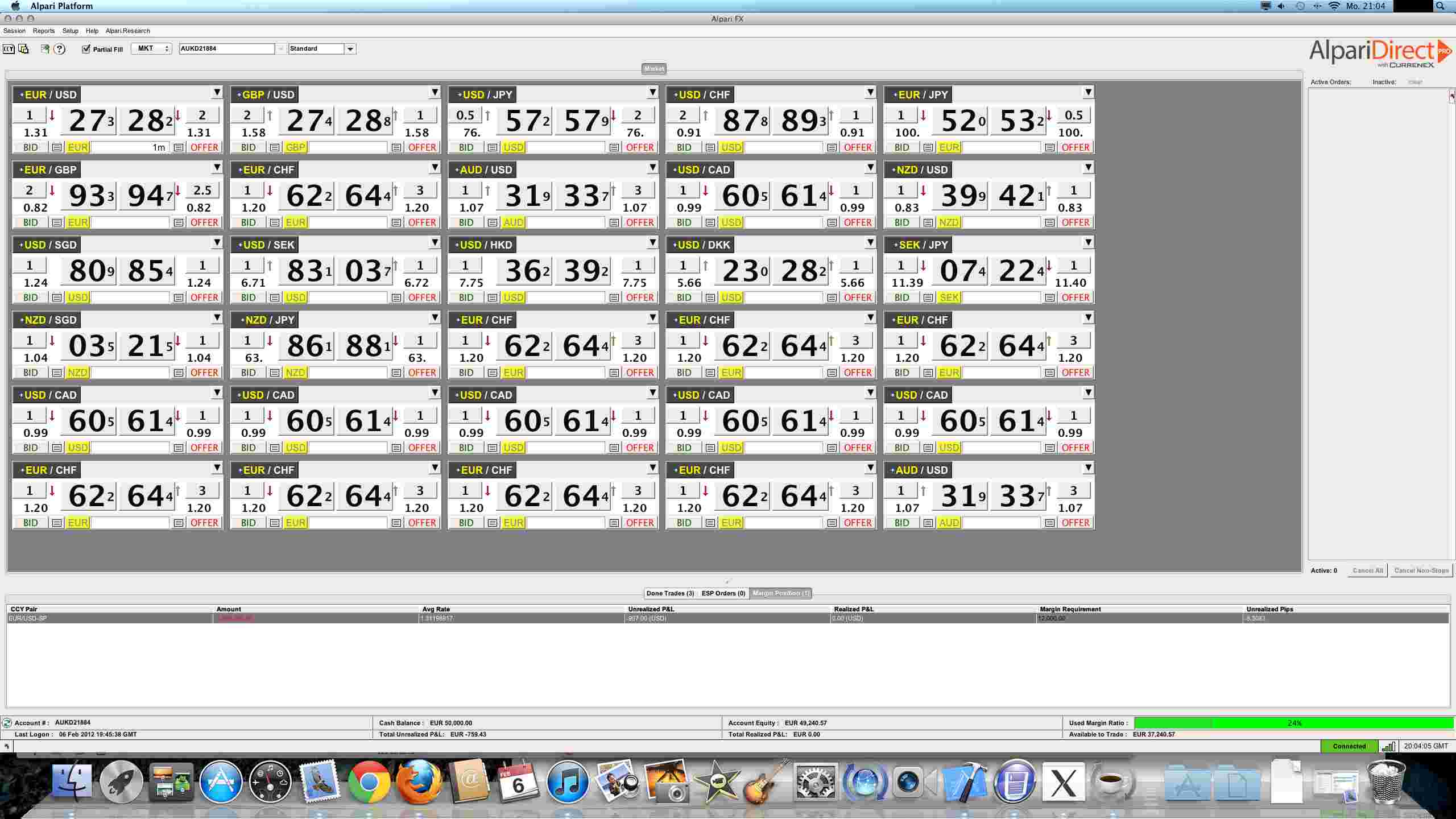Switch to the Done Trades (3) tab
Screen dimensions: 1456x819
(670, 593)
